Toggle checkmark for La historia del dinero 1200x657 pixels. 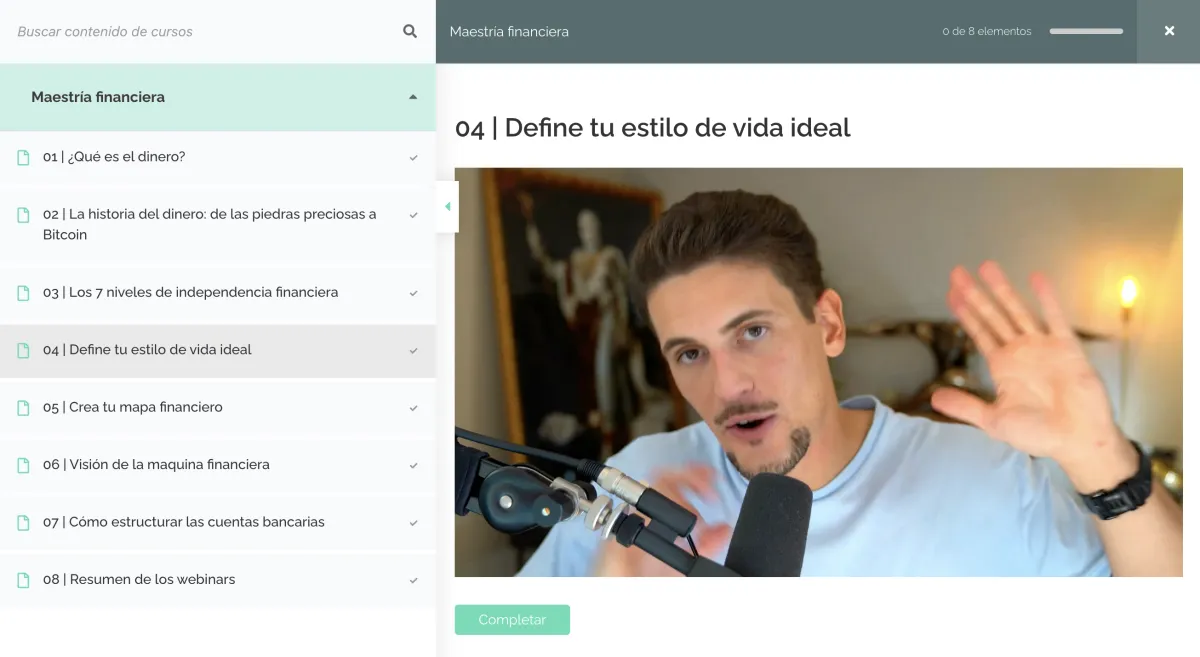413,215
